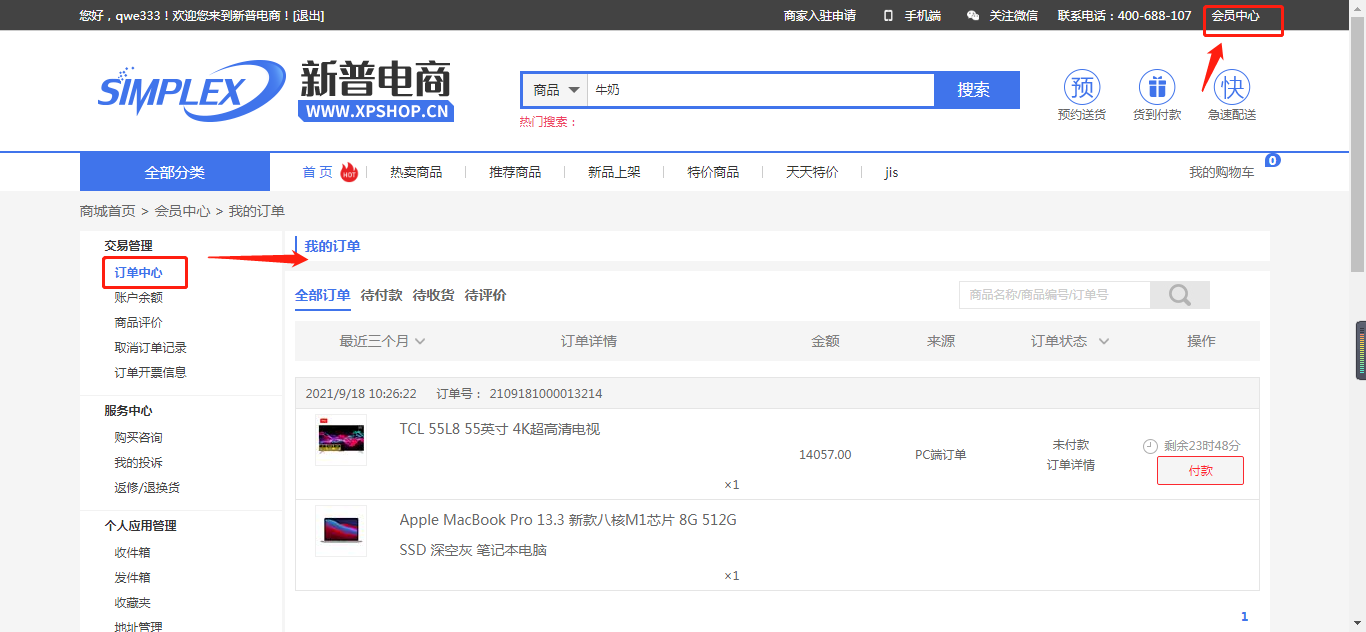Switch to the 待评价 tab
This screenshot has height=632, width=1366.
[x=485, y=295]
